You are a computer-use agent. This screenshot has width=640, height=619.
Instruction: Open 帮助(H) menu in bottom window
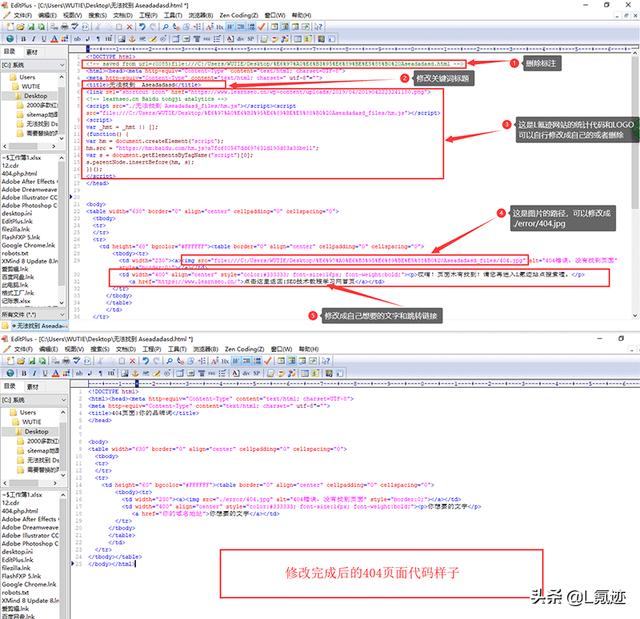(x=308, y=349)
